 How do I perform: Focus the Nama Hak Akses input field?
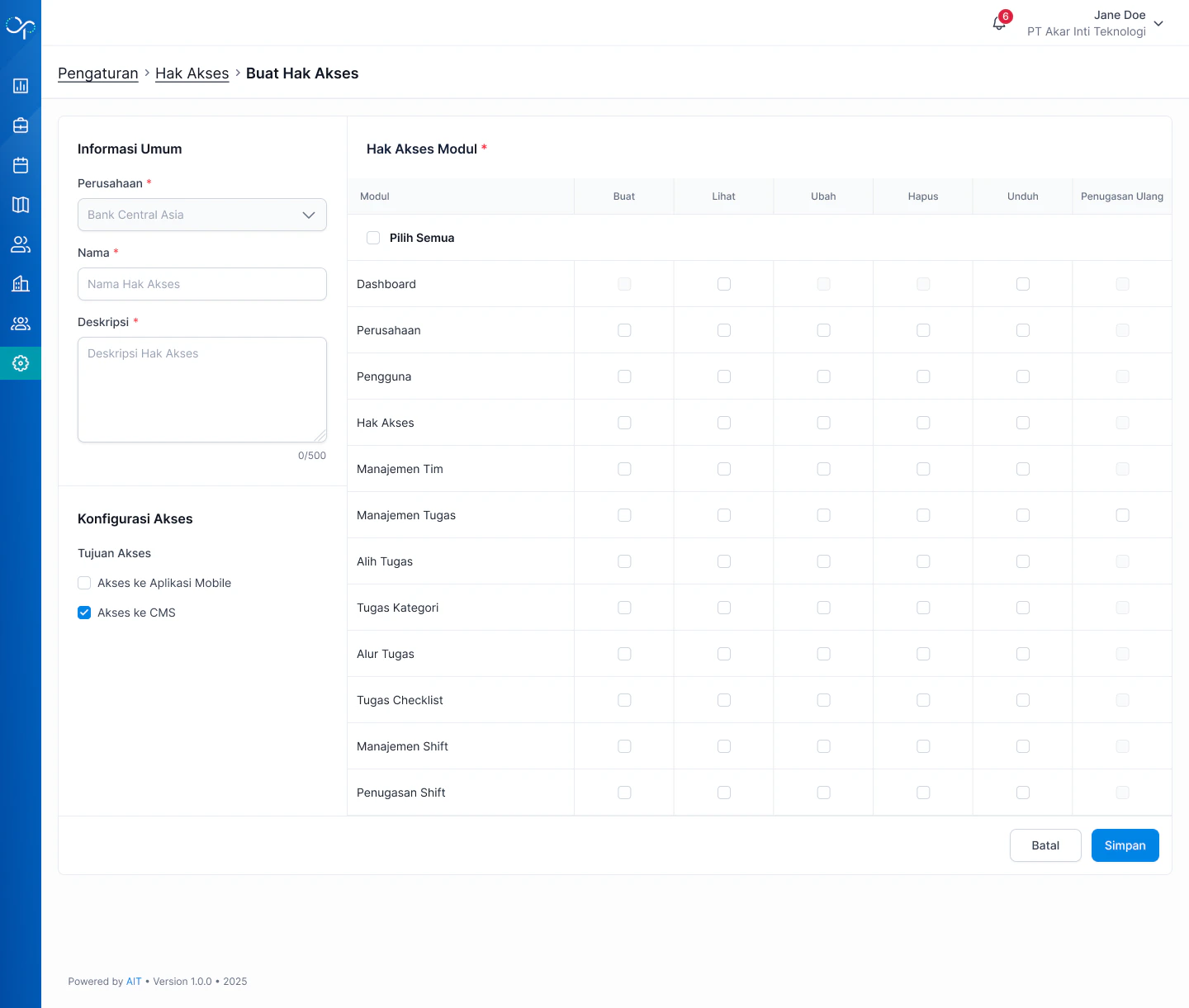(x=202, y=284)
